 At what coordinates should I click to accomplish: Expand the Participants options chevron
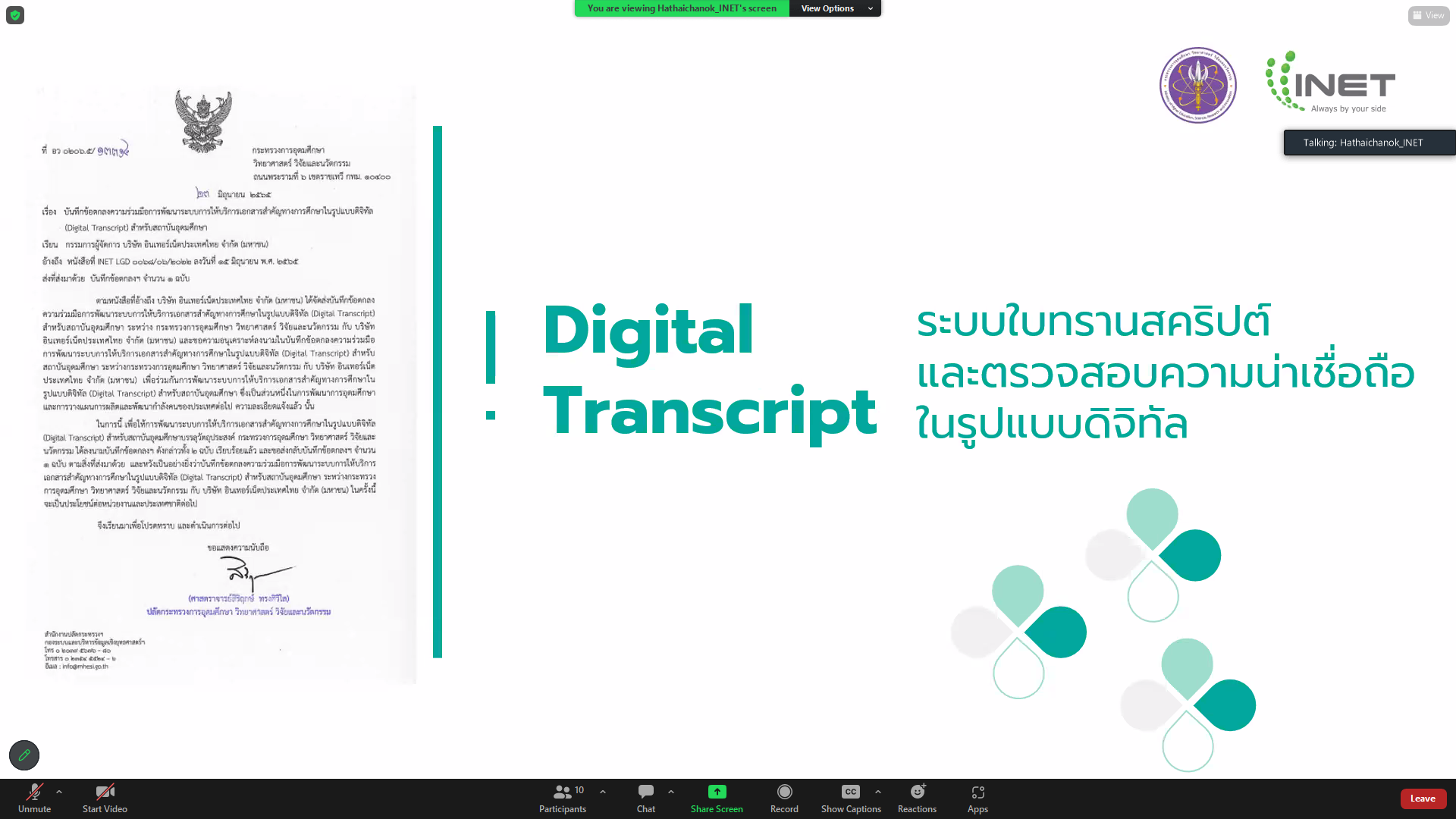[603, 792]
